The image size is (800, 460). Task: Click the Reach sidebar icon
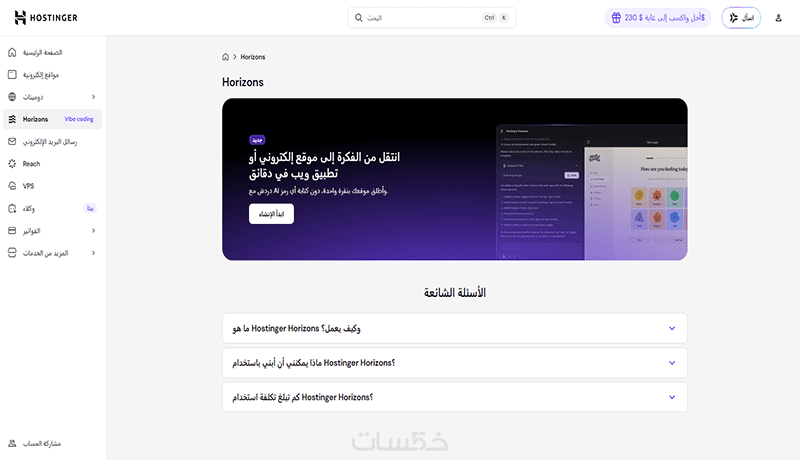(12, 164)
